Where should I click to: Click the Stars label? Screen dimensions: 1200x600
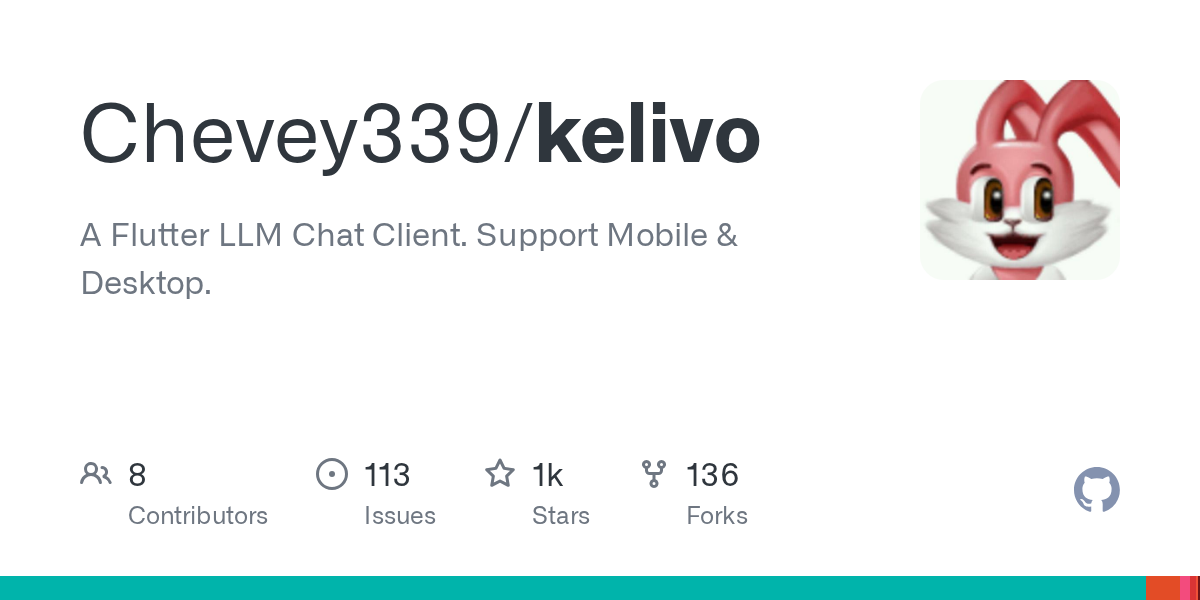tap(561, 516)
